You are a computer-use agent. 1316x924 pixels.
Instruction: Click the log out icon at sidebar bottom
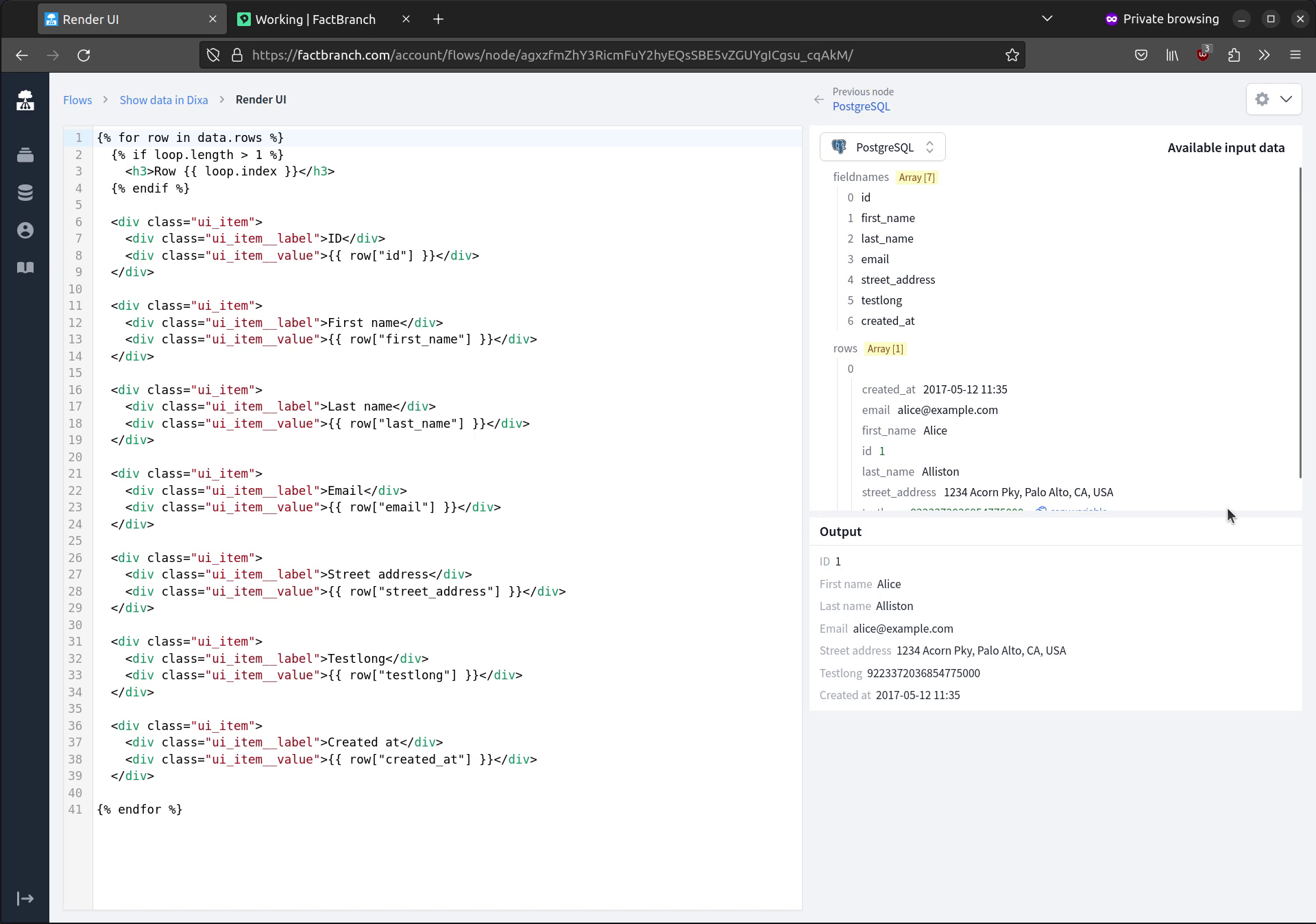point(25,899)
